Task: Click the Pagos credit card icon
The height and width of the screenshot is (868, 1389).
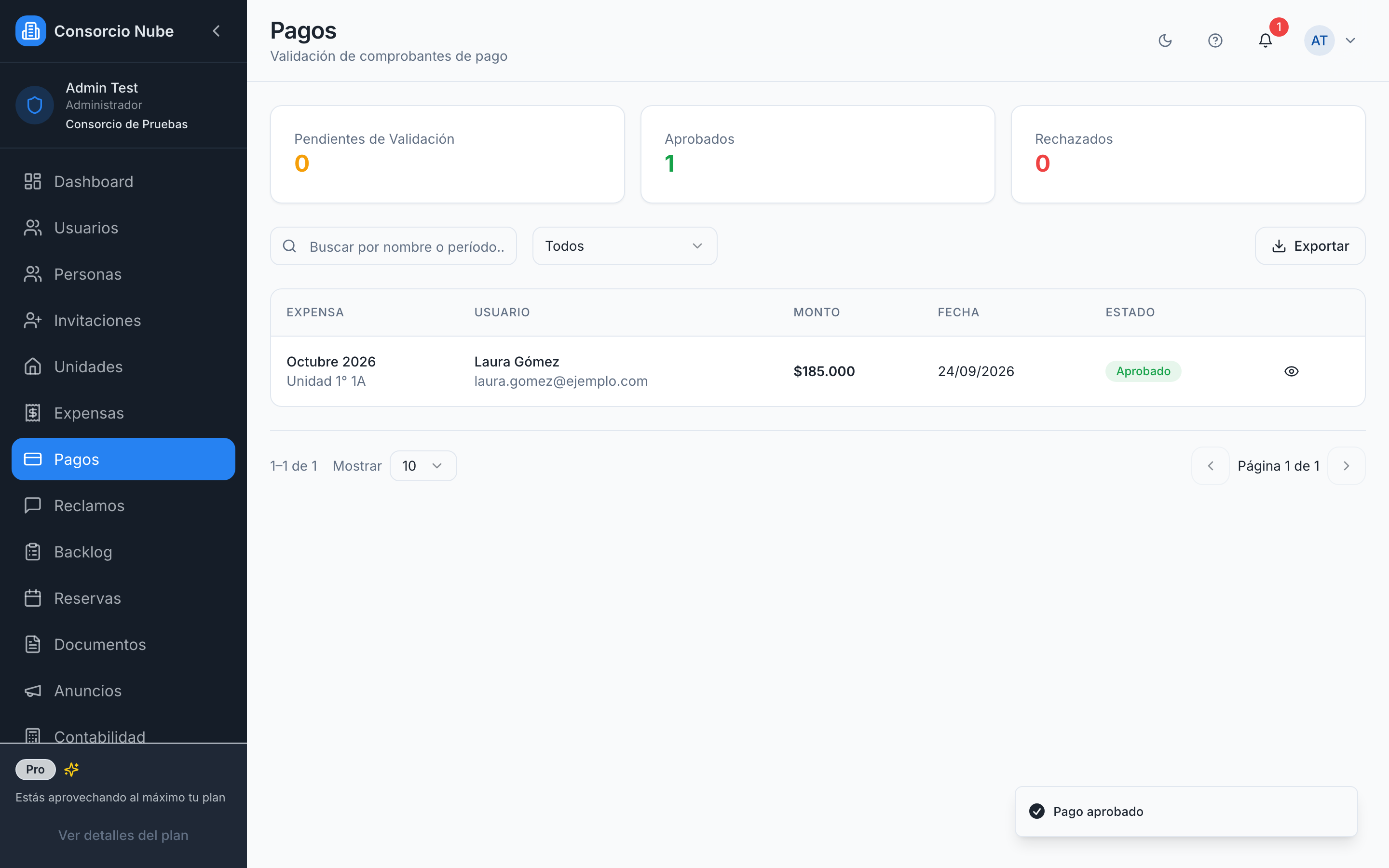Action: click(33, 459)
